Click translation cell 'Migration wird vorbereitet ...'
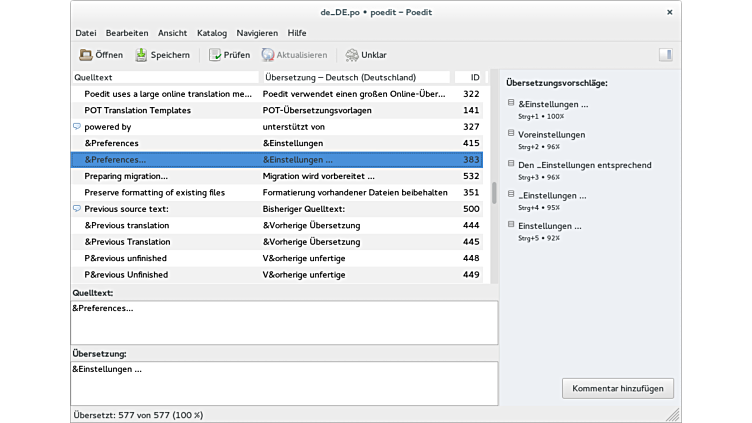 tap(318, 176)
